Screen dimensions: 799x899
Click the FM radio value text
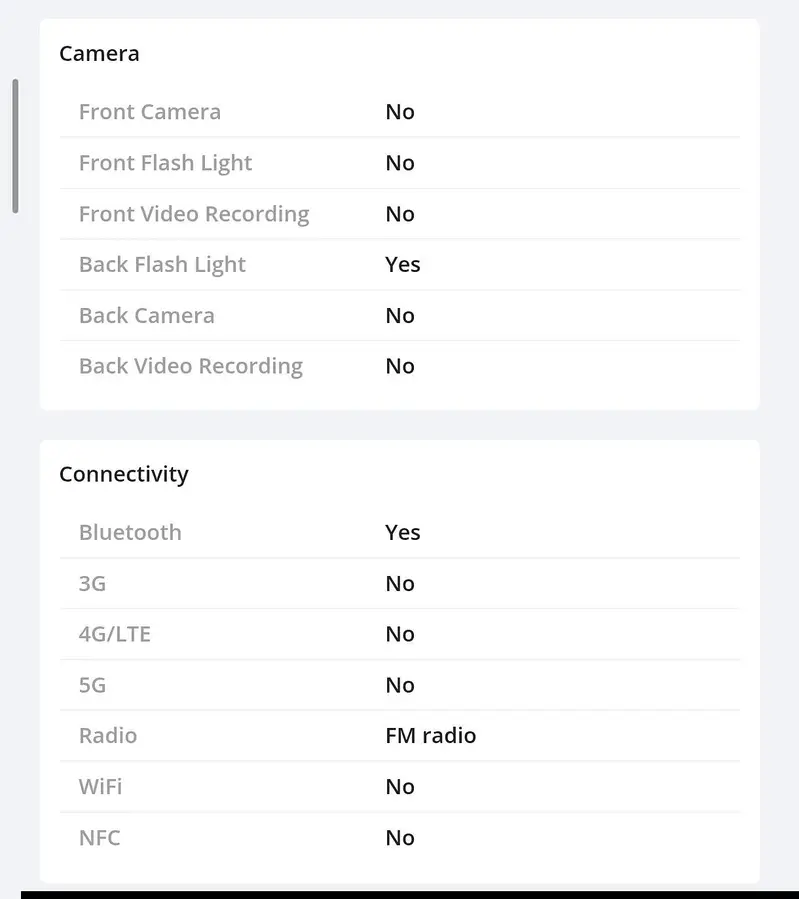tap(431, 736)
